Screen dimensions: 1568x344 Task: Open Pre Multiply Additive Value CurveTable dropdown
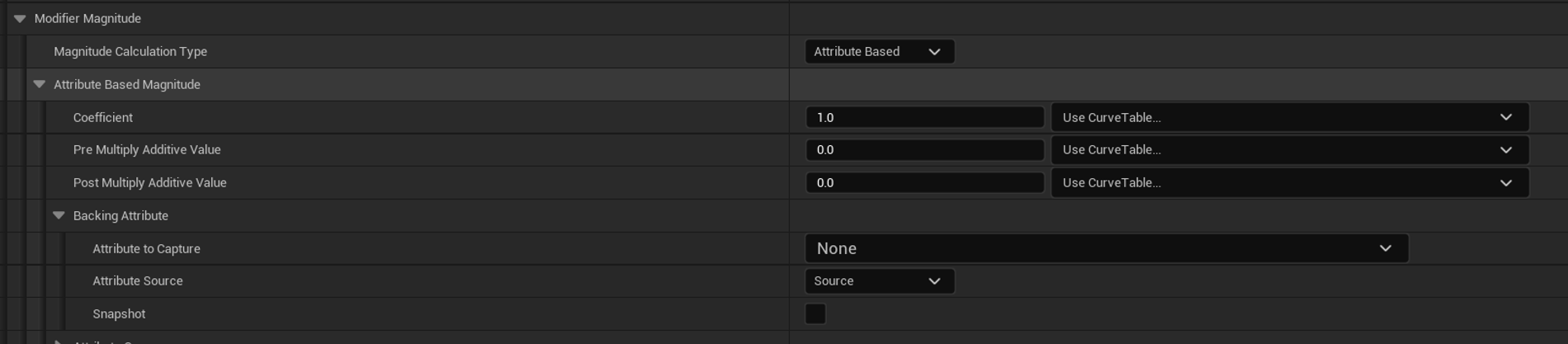pos(1289,149)
